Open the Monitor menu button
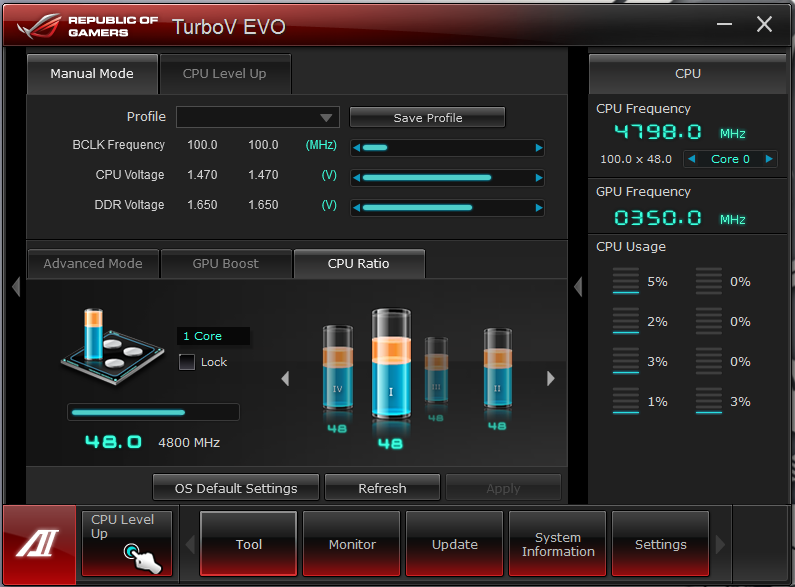 [352, 544]
